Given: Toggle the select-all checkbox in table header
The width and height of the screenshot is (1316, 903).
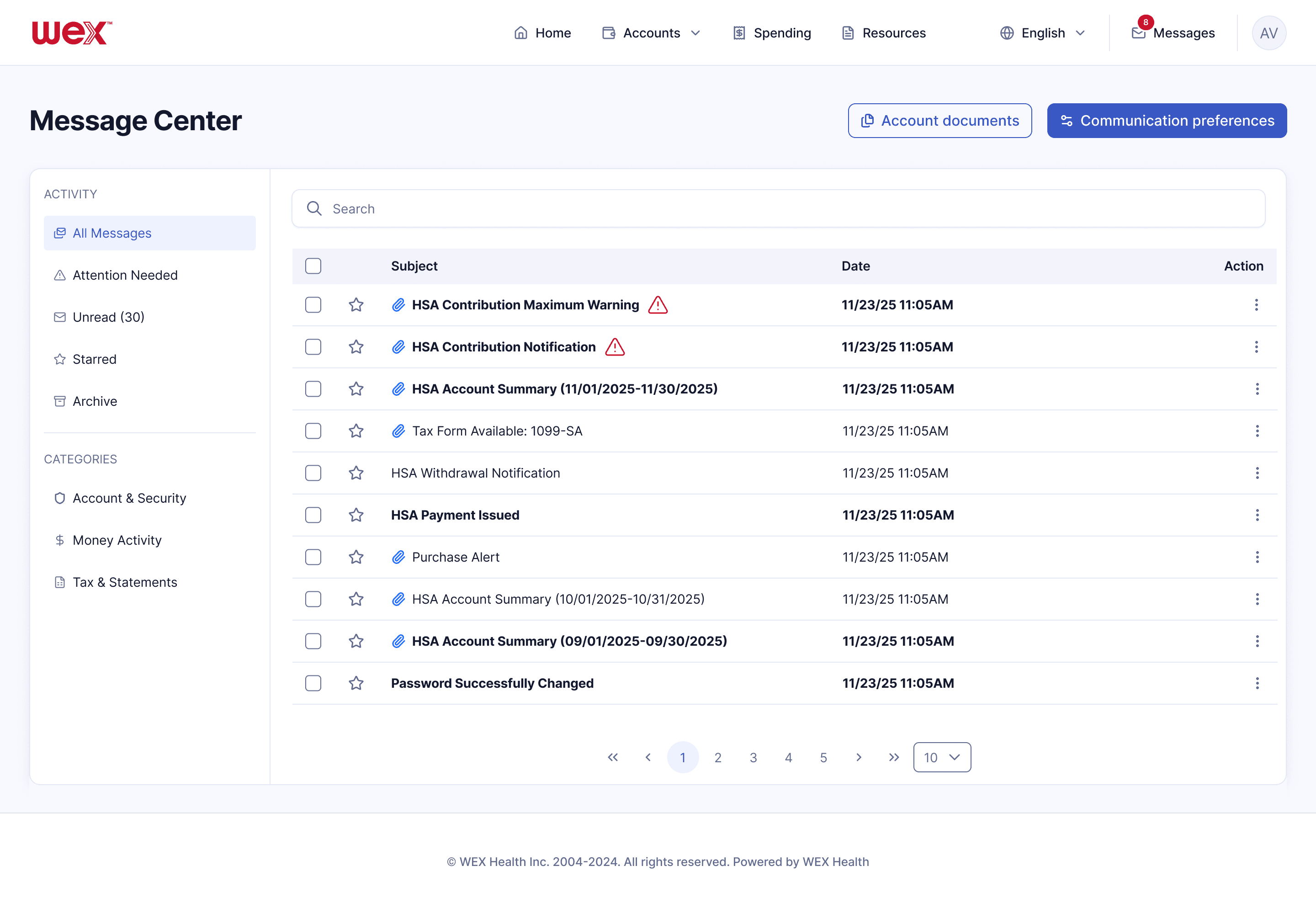Looking at the screenshot, I should (313, 266).
